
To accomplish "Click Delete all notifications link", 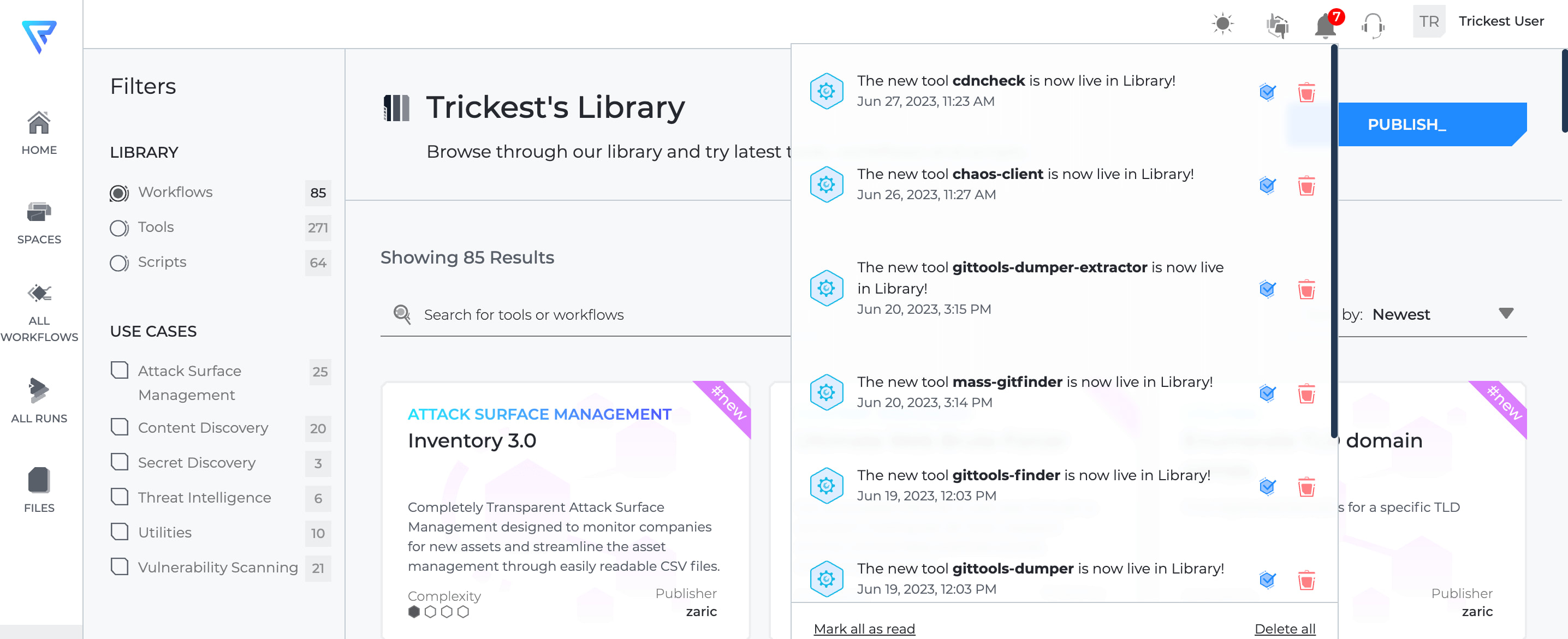I will [x=1285, y=629].
